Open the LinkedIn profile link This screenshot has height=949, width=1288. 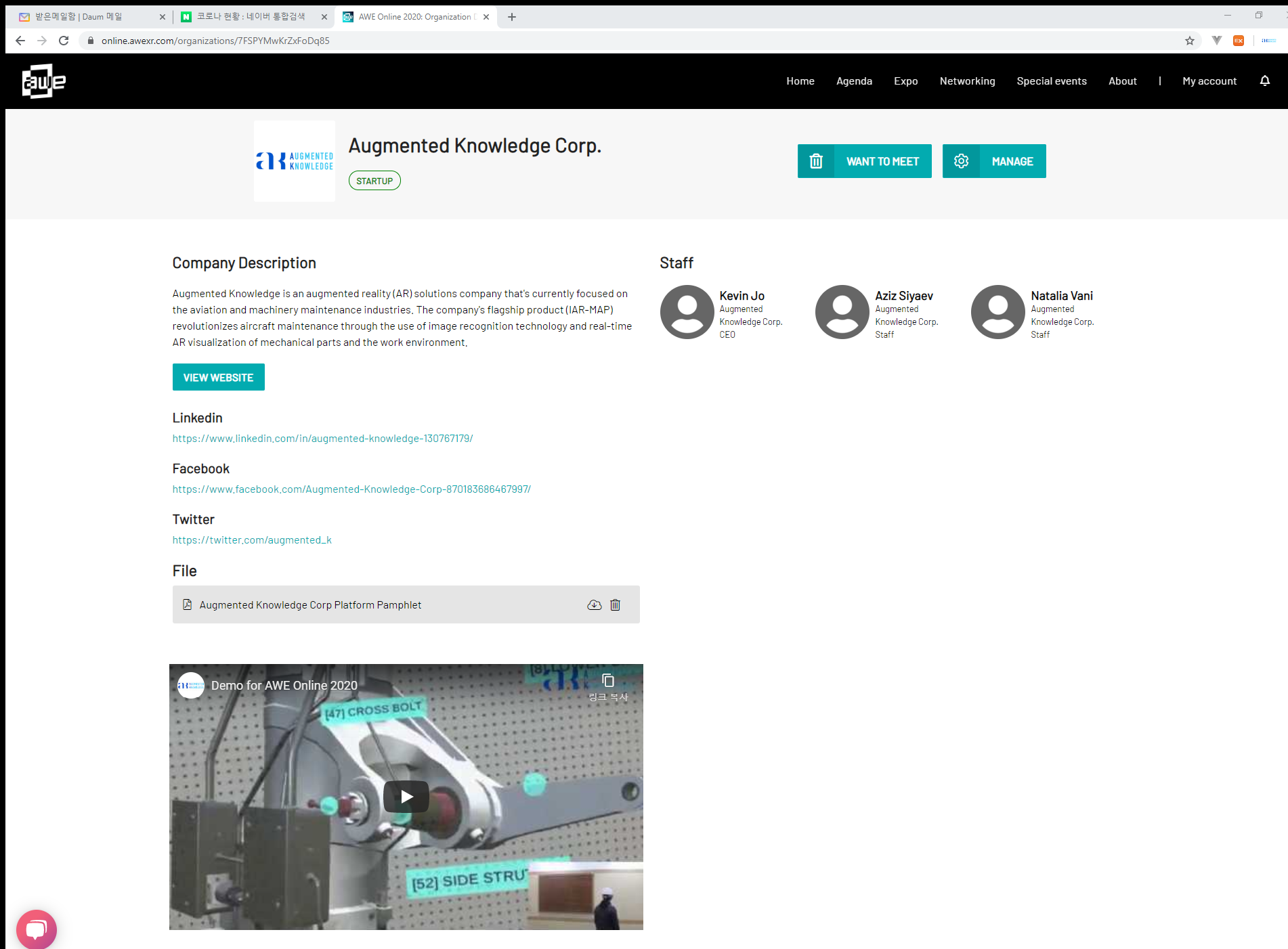322,439
